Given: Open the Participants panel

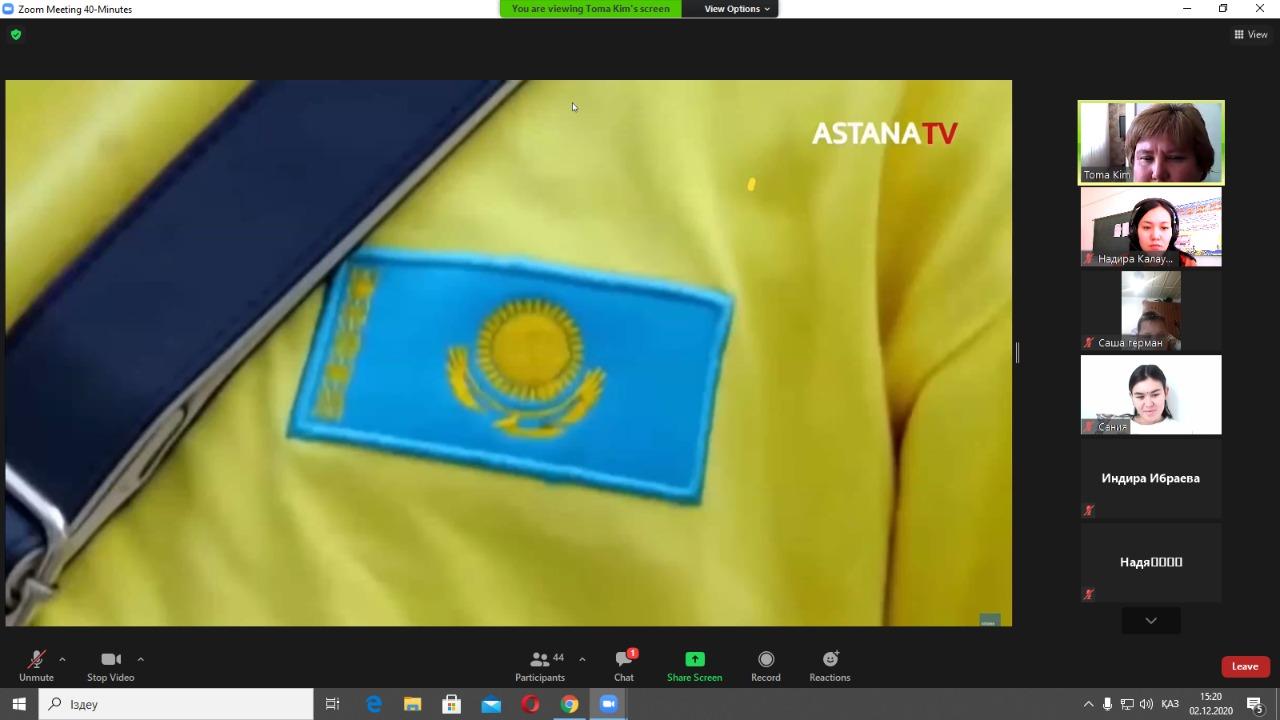Looking at the screenshot, I should coord(540,666).
